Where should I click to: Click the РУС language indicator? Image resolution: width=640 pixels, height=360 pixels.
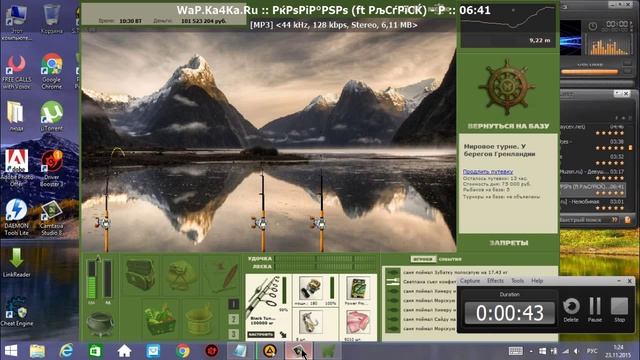(592, 351)
